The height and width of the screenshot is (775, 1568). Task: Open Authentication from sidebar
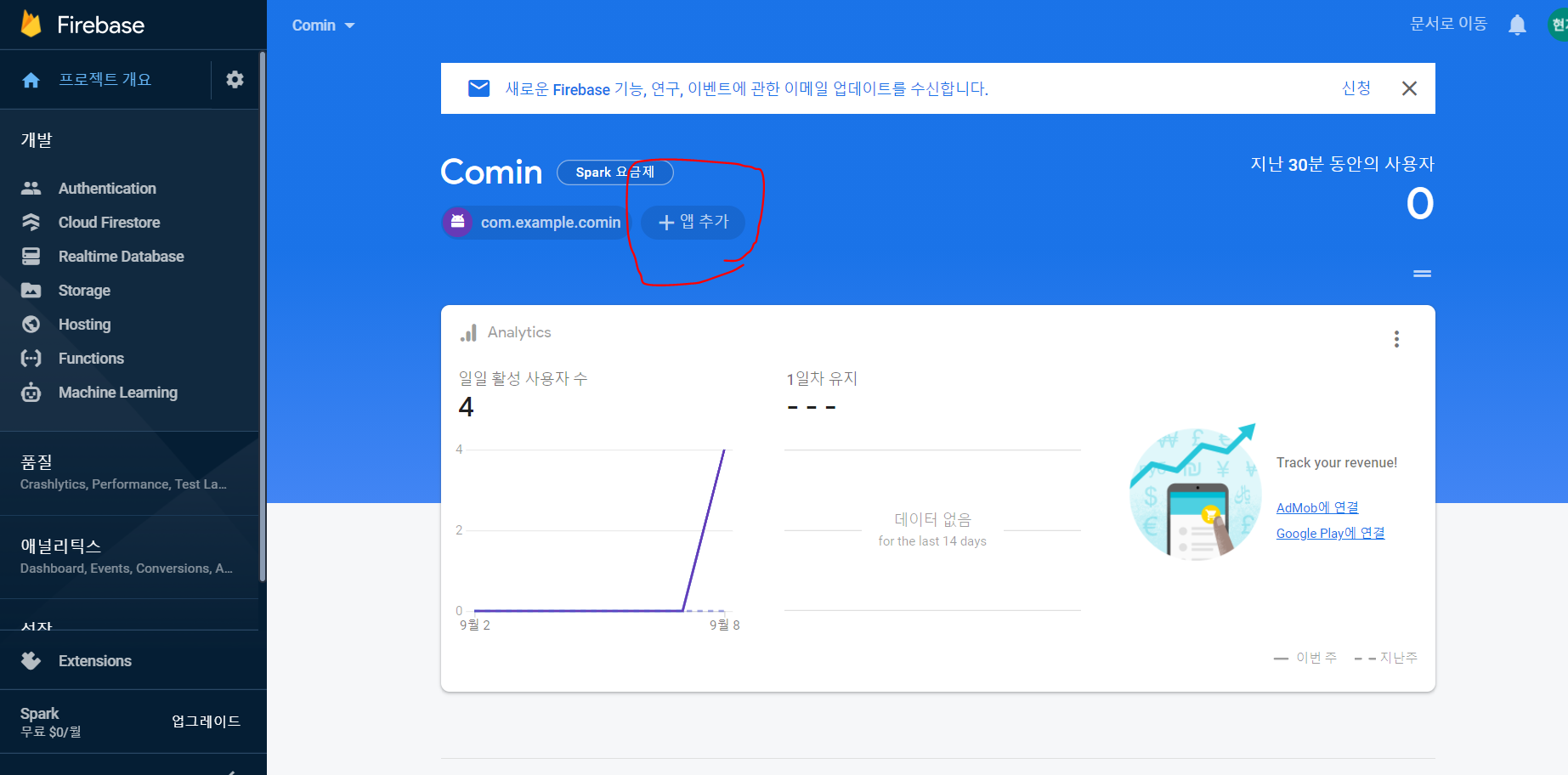tap(107, 189)
